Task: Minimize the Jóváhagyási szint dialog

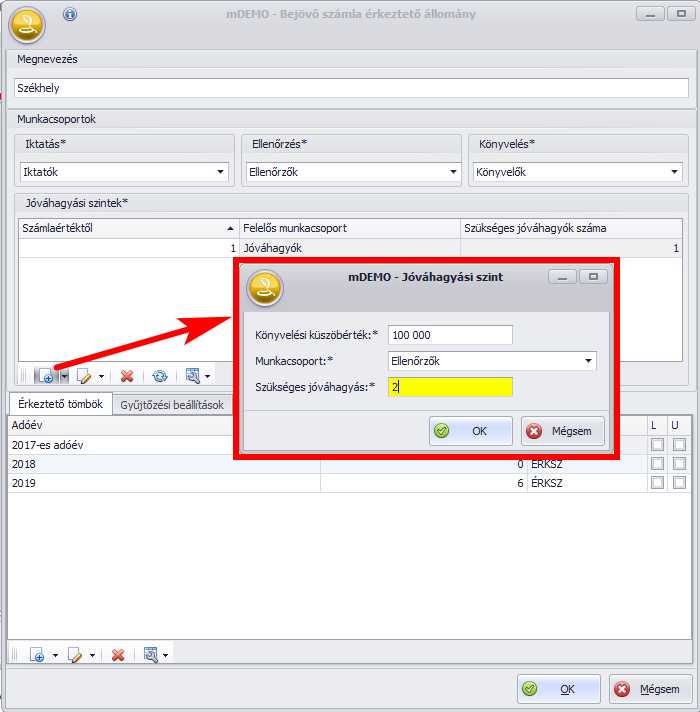Action: pyautogui.click(x=562, y=277)
